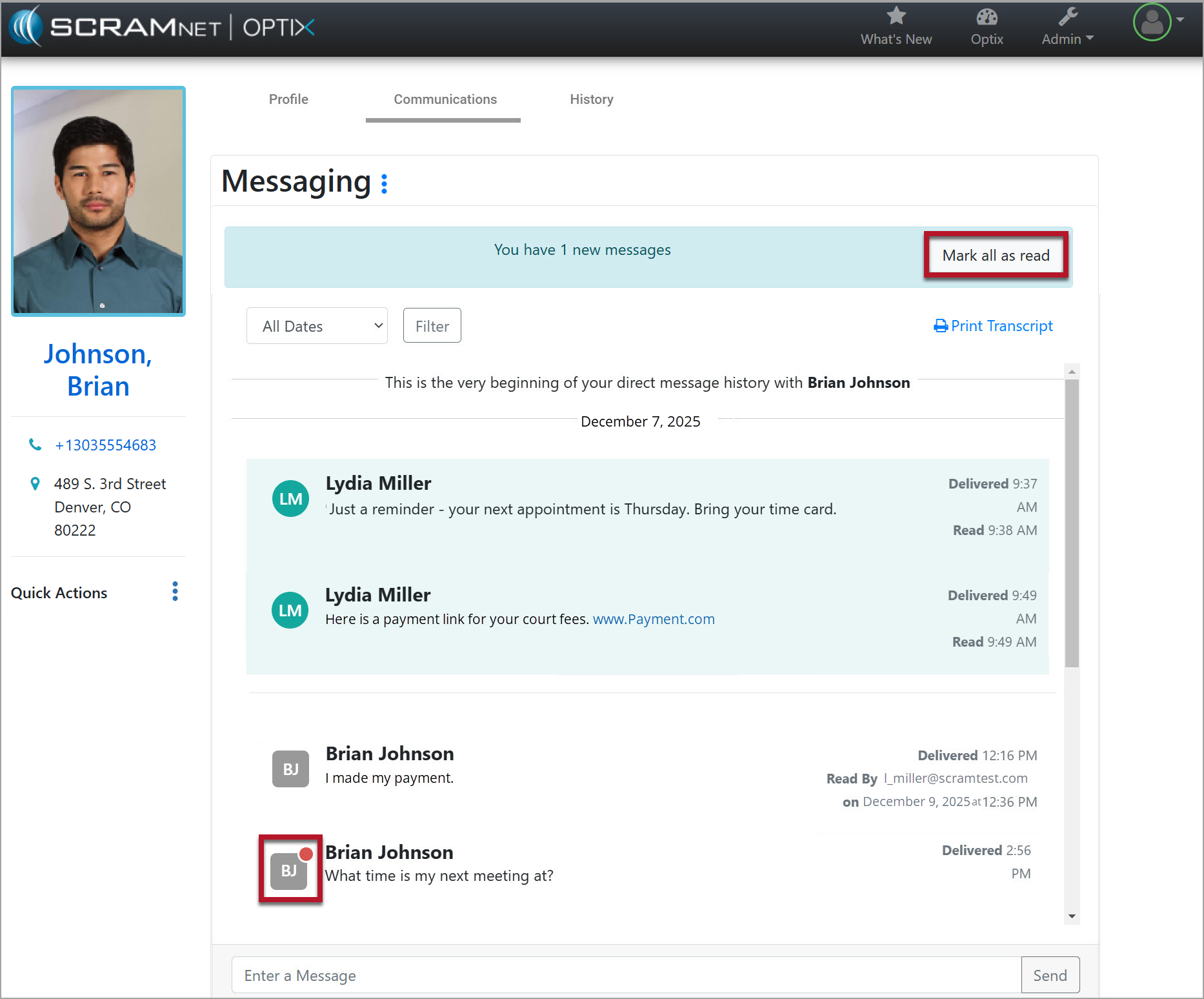Switch to the History tab
1204x999 pixels.
[591, 99]
